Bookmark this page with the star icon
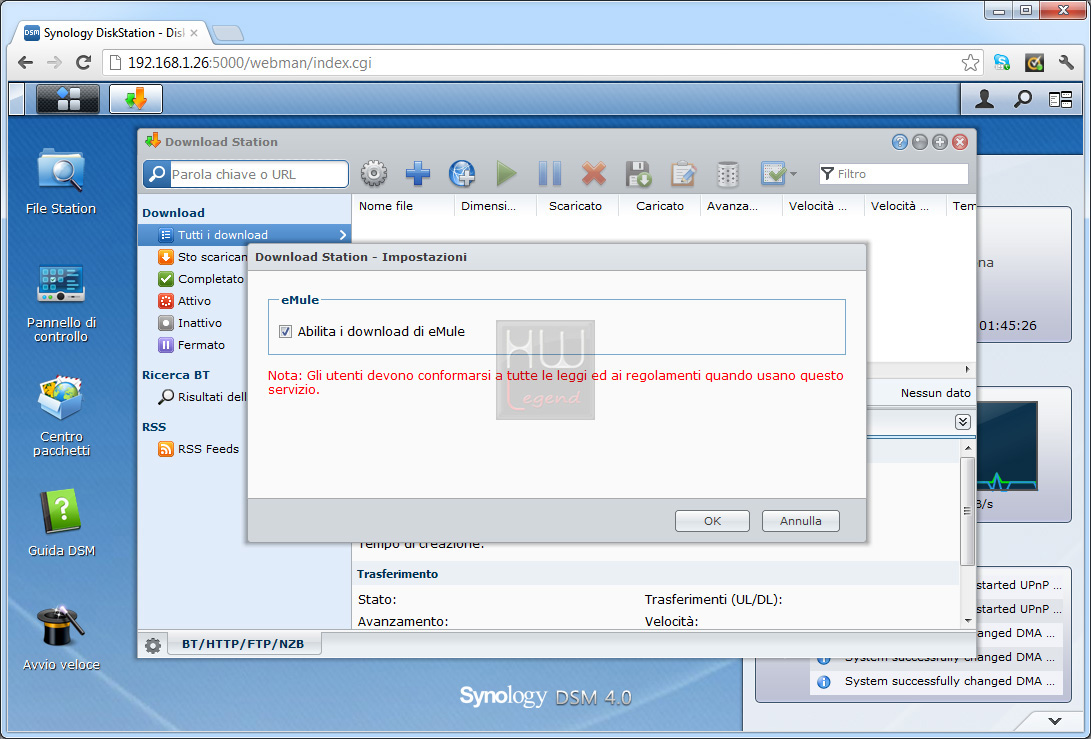 [x=970, y=63]
